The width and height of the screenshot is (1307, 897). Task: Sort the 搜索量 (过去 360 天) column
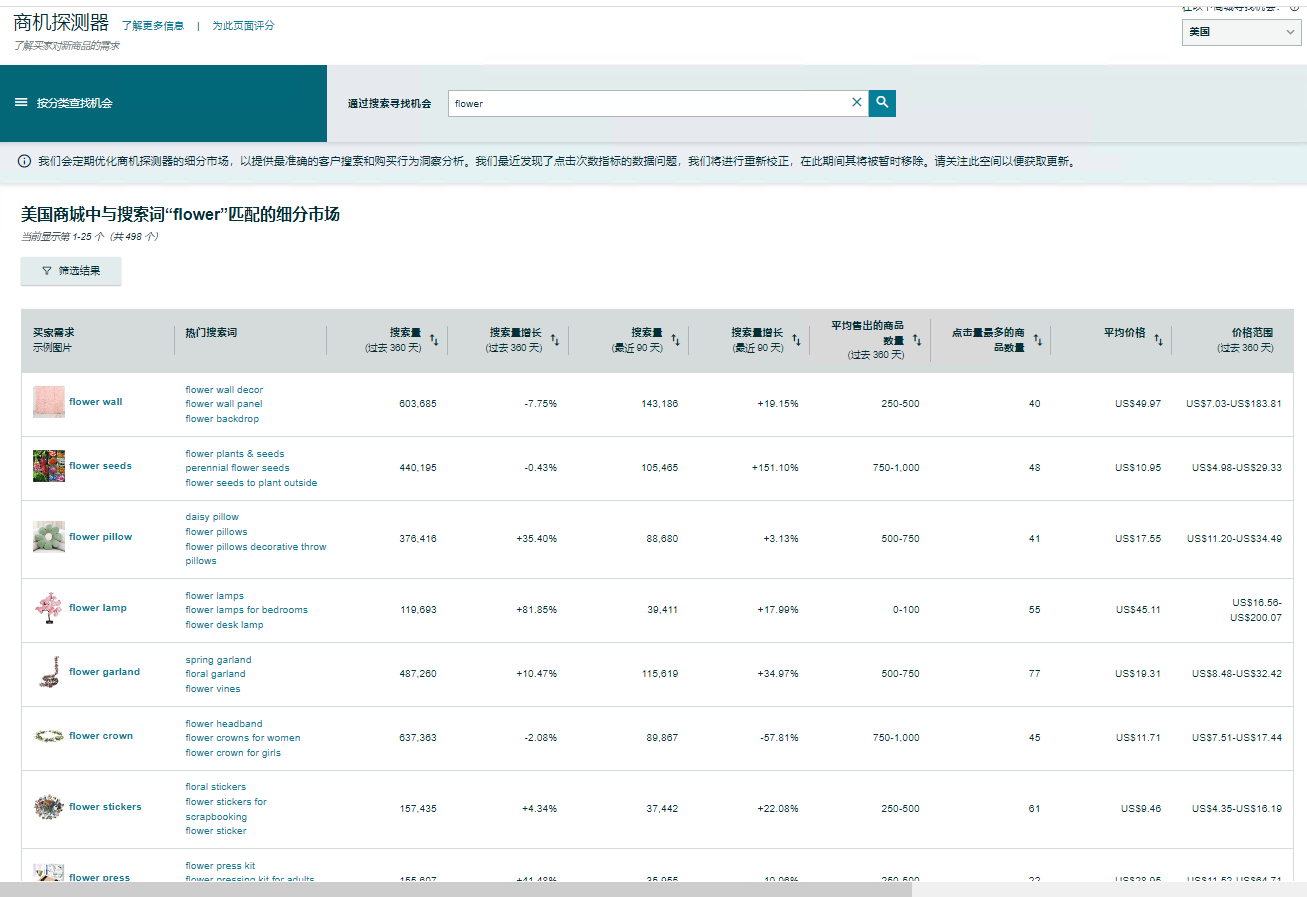[x=434, y=339]
